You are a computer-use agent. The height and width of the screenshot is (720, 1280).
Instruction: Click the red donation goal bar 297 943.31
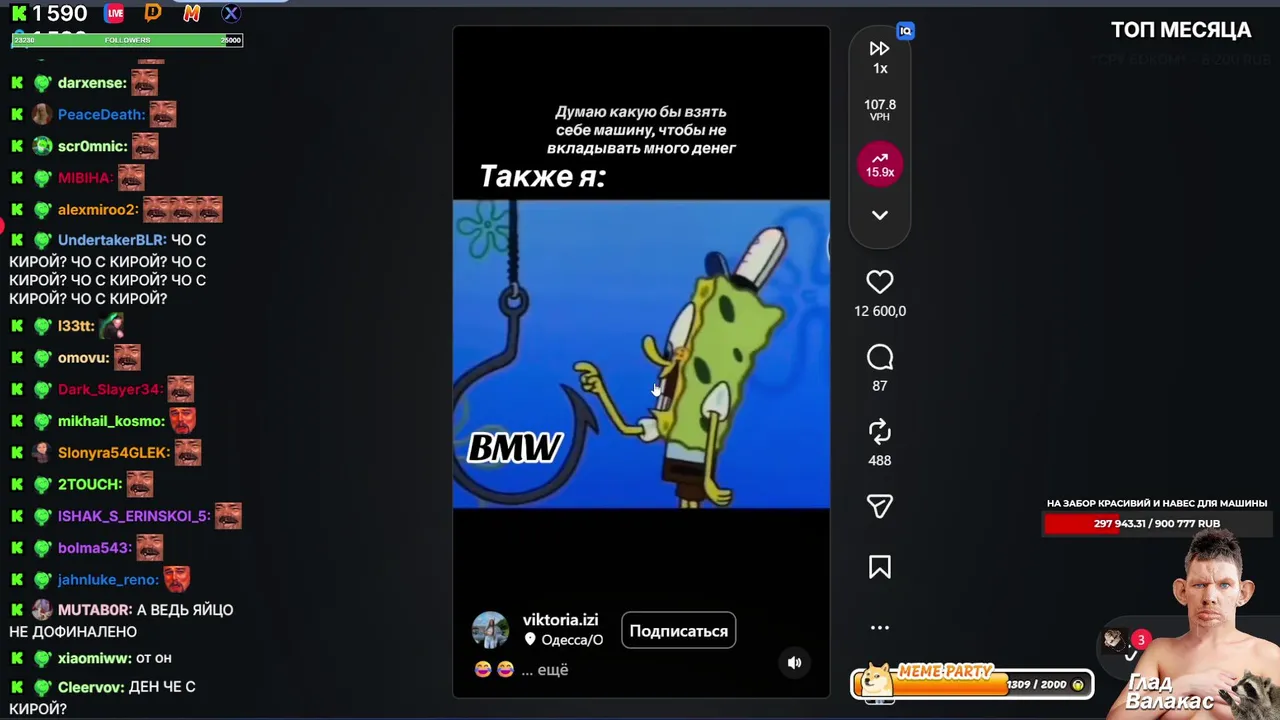[x=1156, y=523]
